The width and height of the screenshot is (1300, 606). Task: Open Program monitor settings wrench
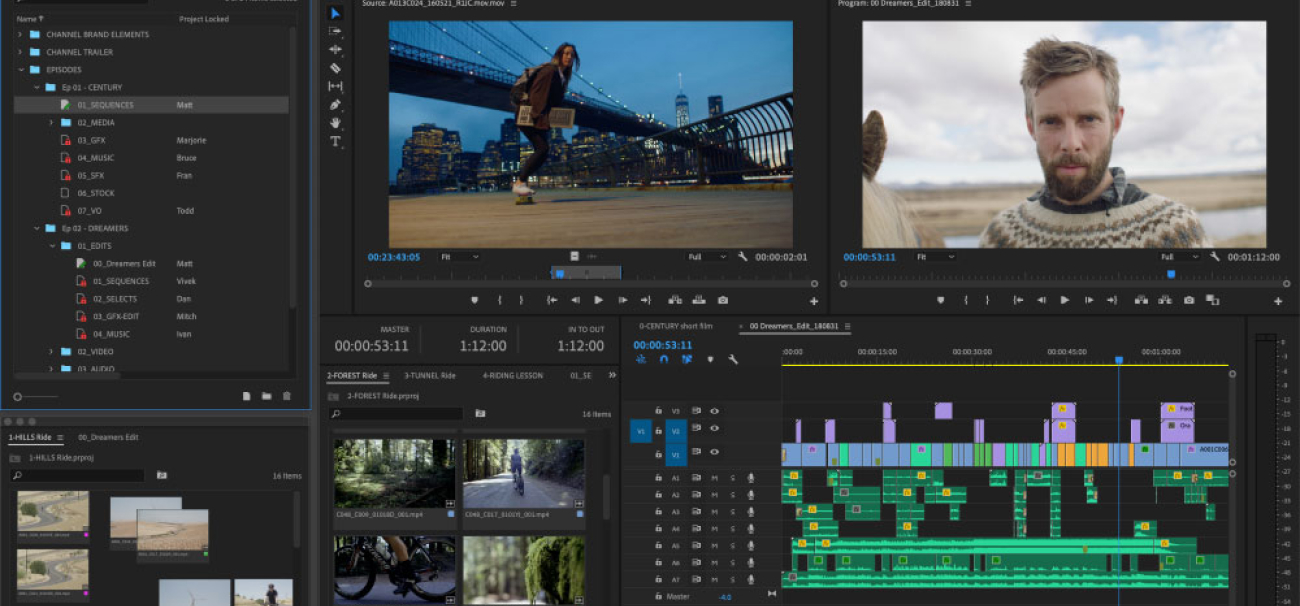click(1214, 257)
